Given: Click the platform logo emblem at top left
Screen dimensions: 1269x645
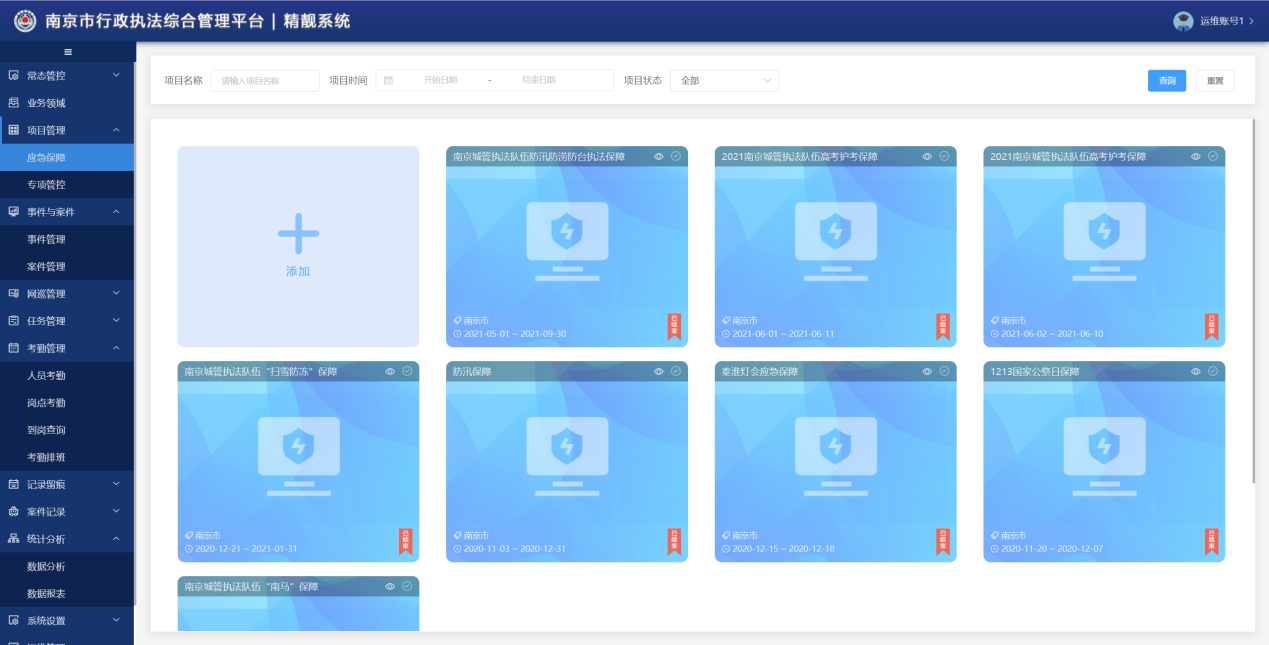Looking at the screenshot, I should coord(25,21).
